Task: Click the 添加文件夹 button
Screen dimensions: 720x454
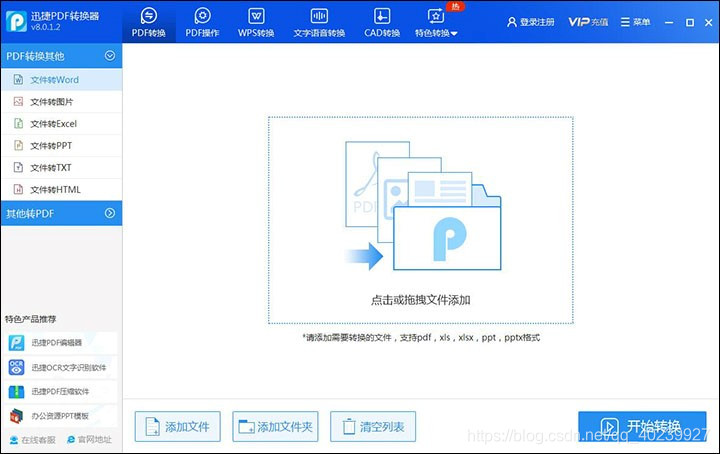Action: click(x=276, y=426)
